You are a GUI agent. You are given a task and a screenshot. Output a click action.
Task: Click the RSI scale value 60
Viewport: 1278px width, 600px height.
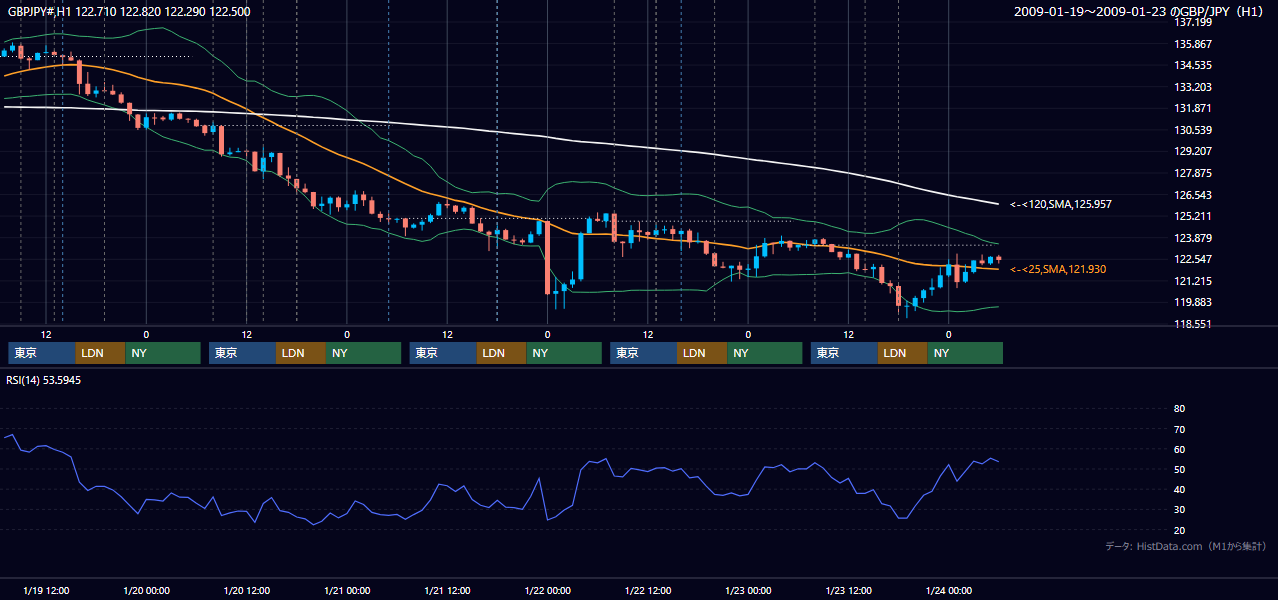pos(1179,449)
